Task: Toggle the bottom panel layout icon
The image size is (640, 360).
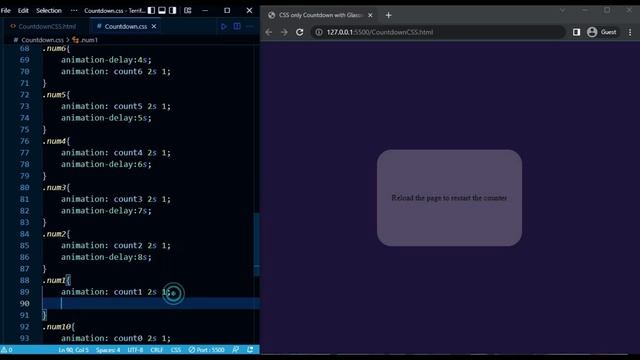Action: (x=162, y=11)
